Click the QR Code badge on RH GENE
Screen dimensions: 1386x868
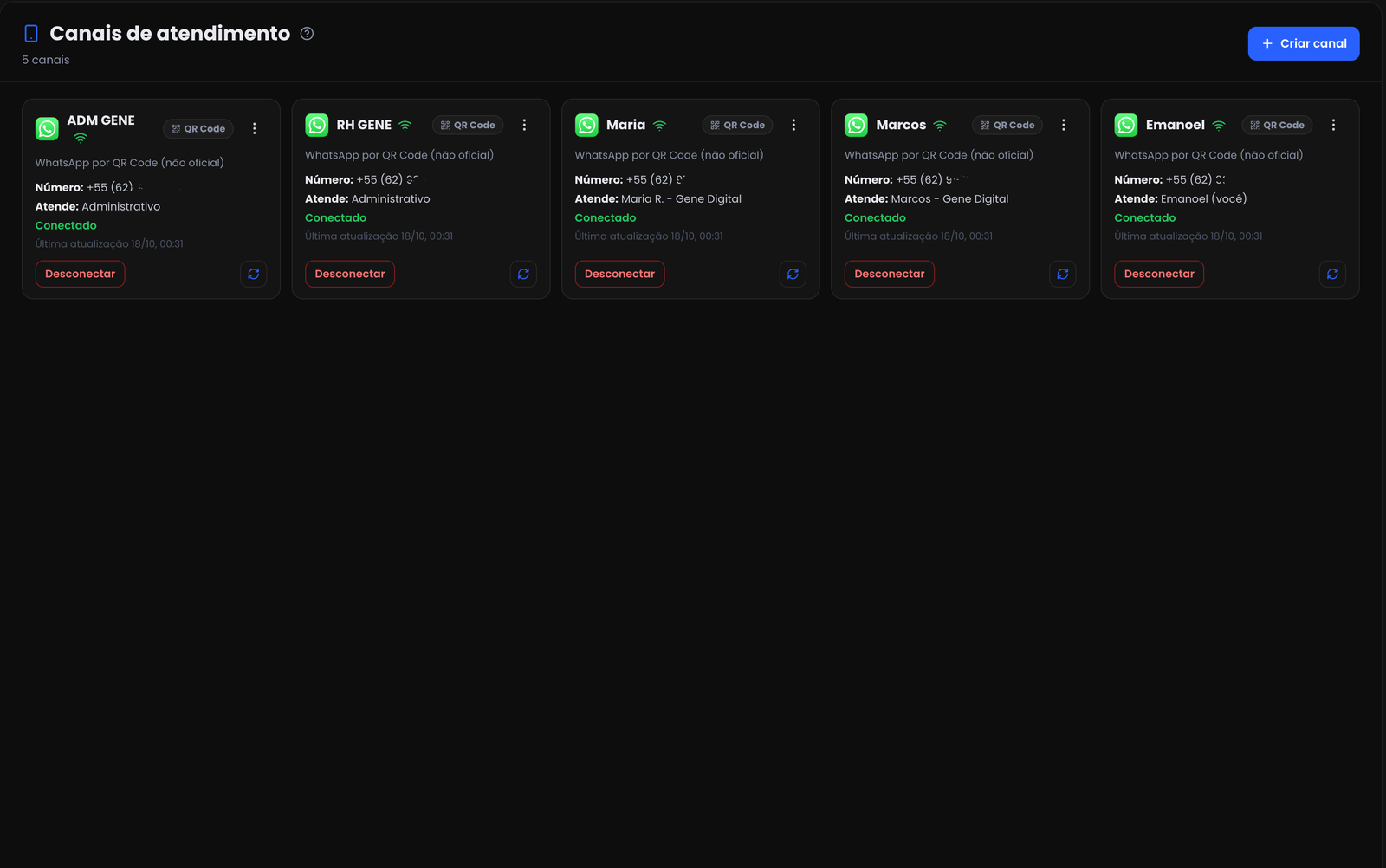point(468,126)
